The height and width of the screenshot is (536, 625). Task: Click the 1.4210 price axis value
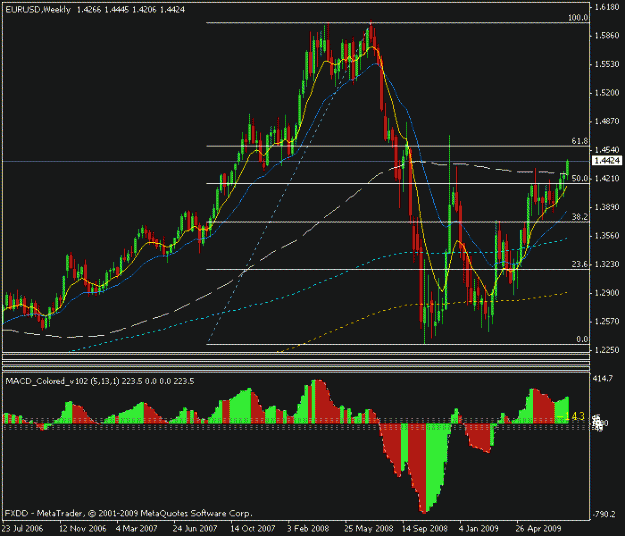click(607, 178)
